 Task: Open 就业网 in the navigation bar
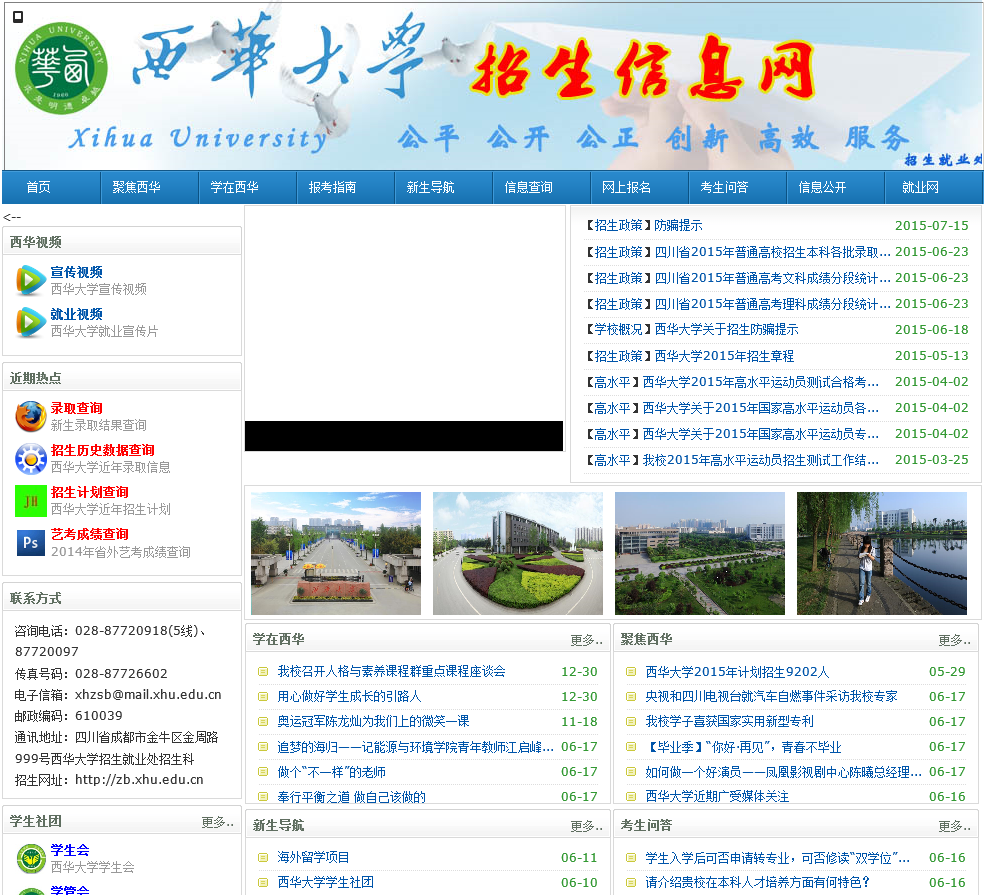(x=920, y=187)
